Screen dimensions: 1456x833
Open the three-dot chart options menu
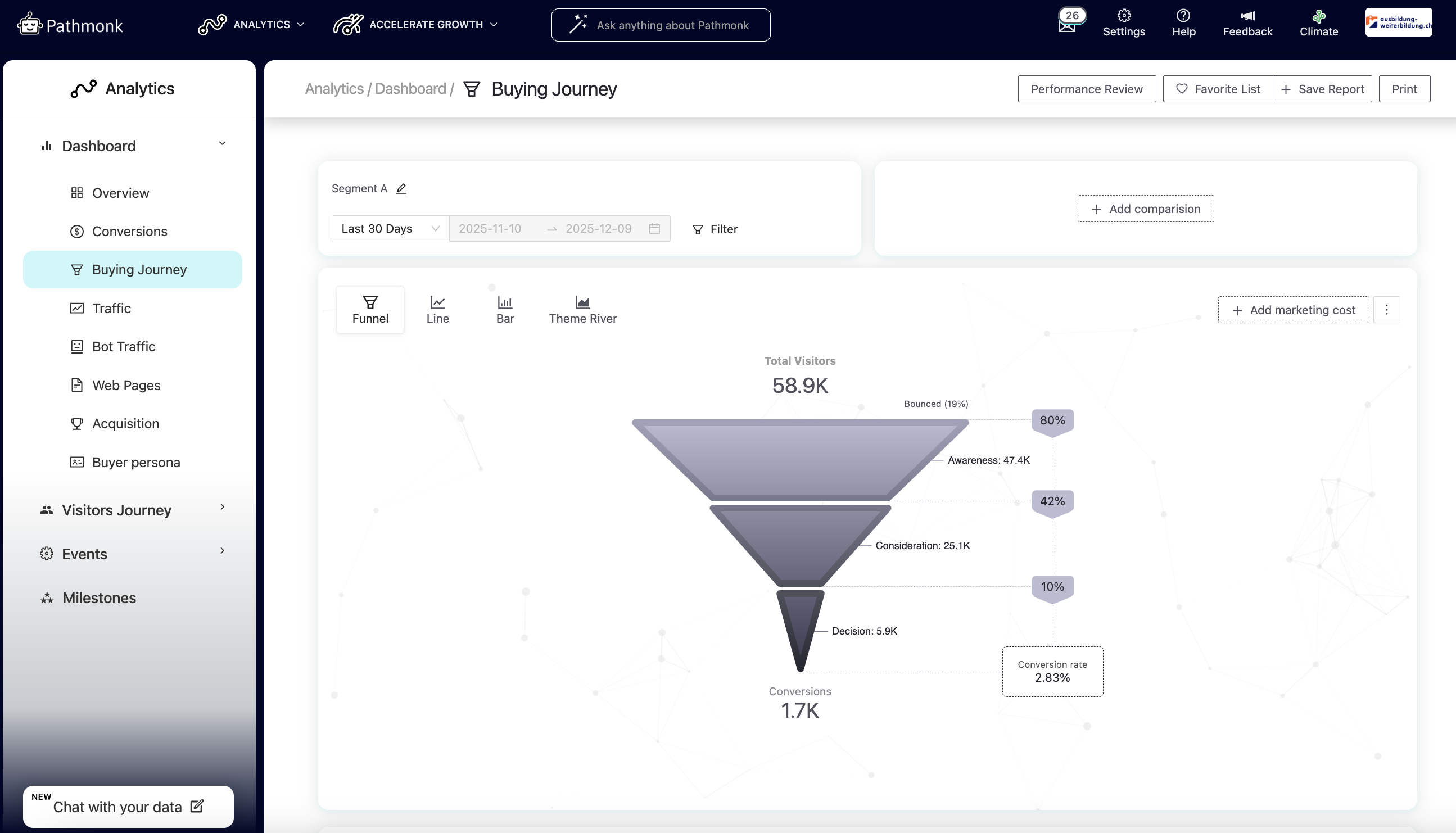tap(1386, 310)
